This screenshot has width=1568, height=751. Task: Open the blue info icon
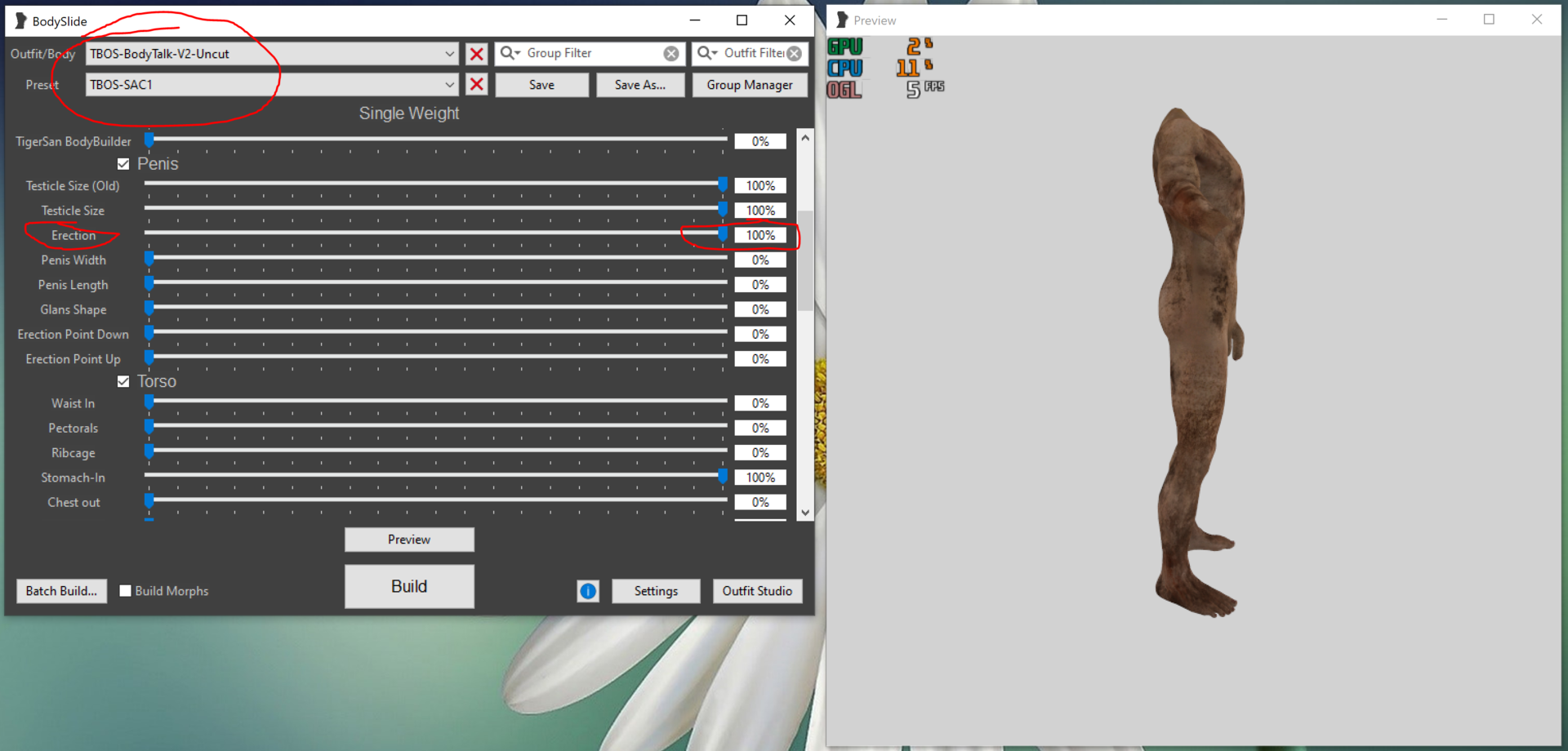588,591
